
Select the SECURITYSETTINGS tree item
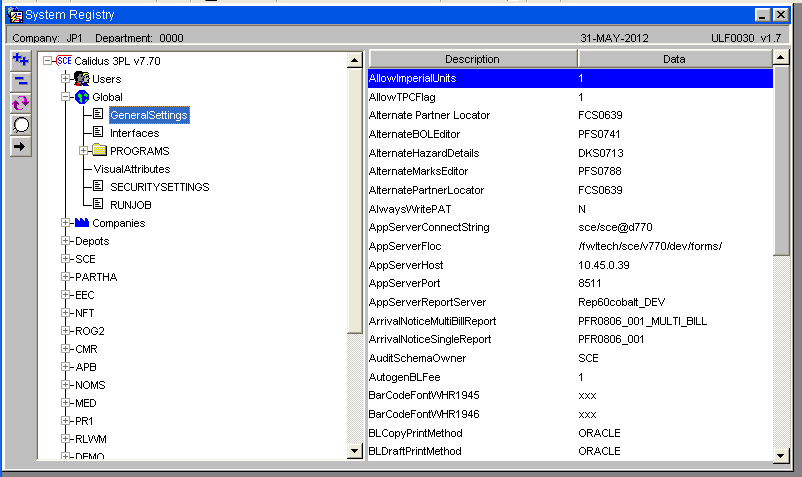pos(160,187)
